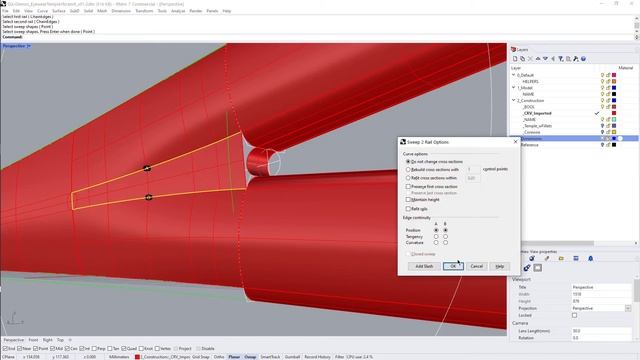Click the rectangle icon below properties tabs

point(538,268)
